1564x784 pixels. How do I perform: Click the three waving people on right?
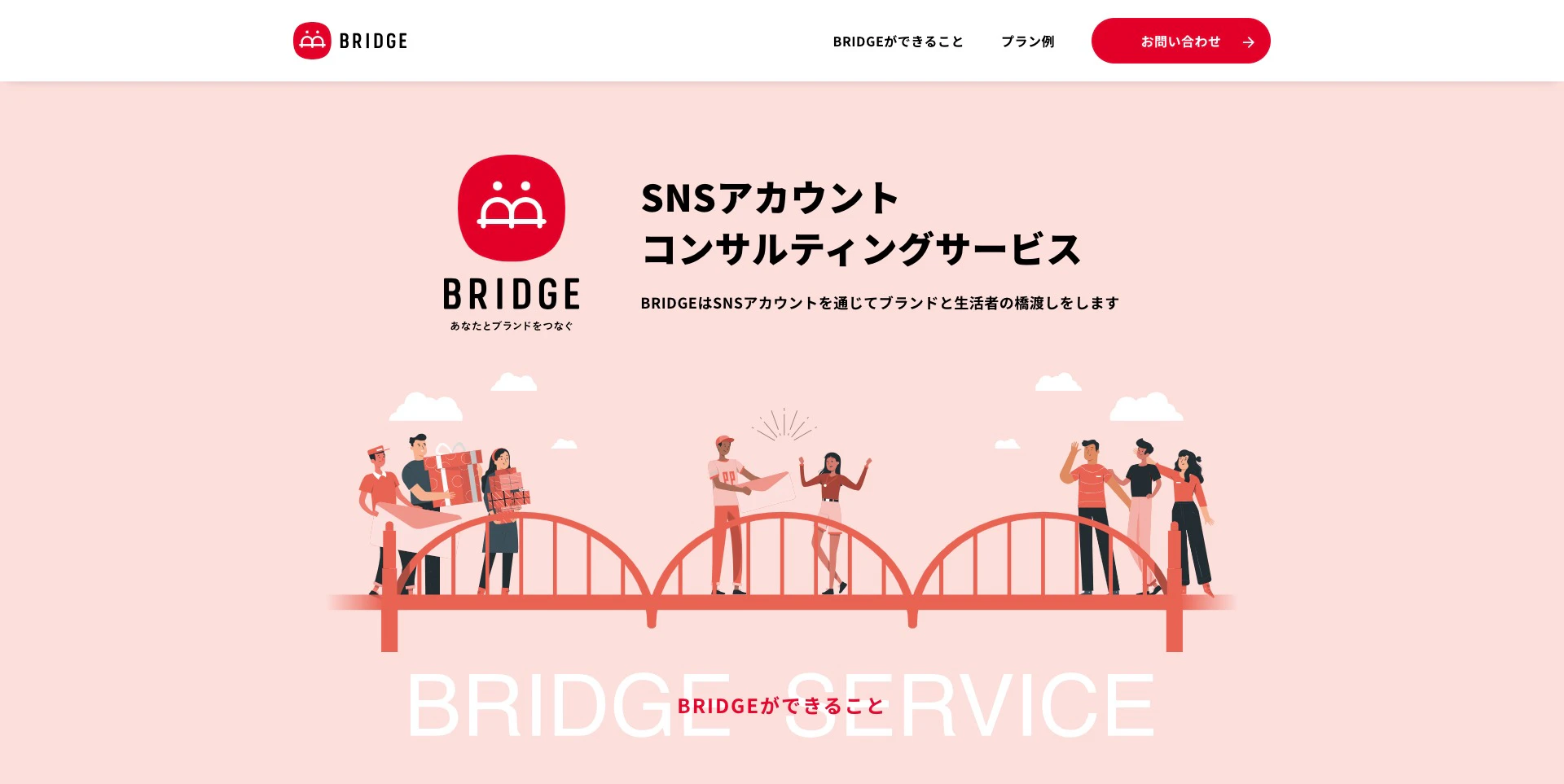pos(1137,517)
